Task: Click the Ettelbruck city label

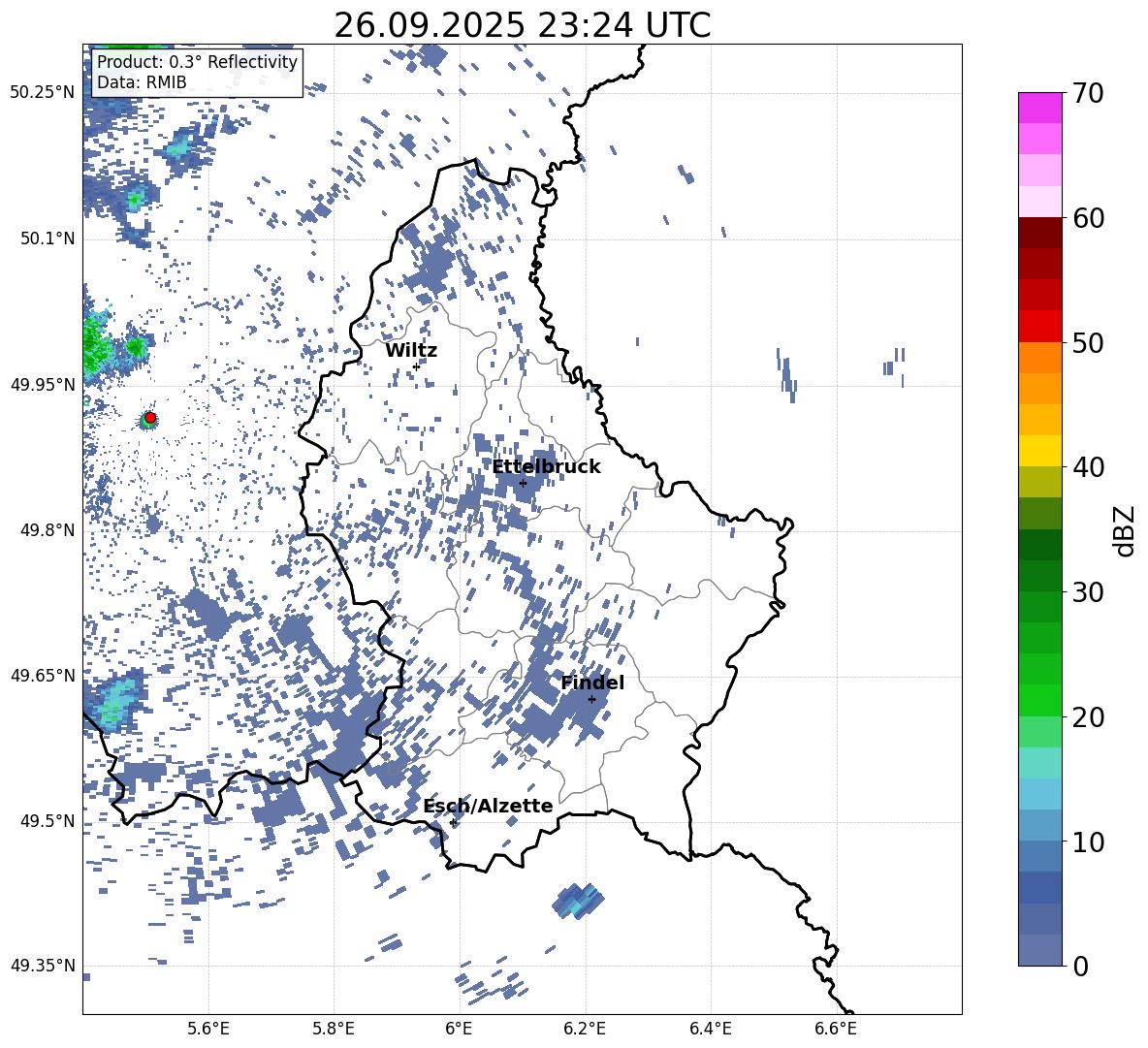Action: [546, 467]
